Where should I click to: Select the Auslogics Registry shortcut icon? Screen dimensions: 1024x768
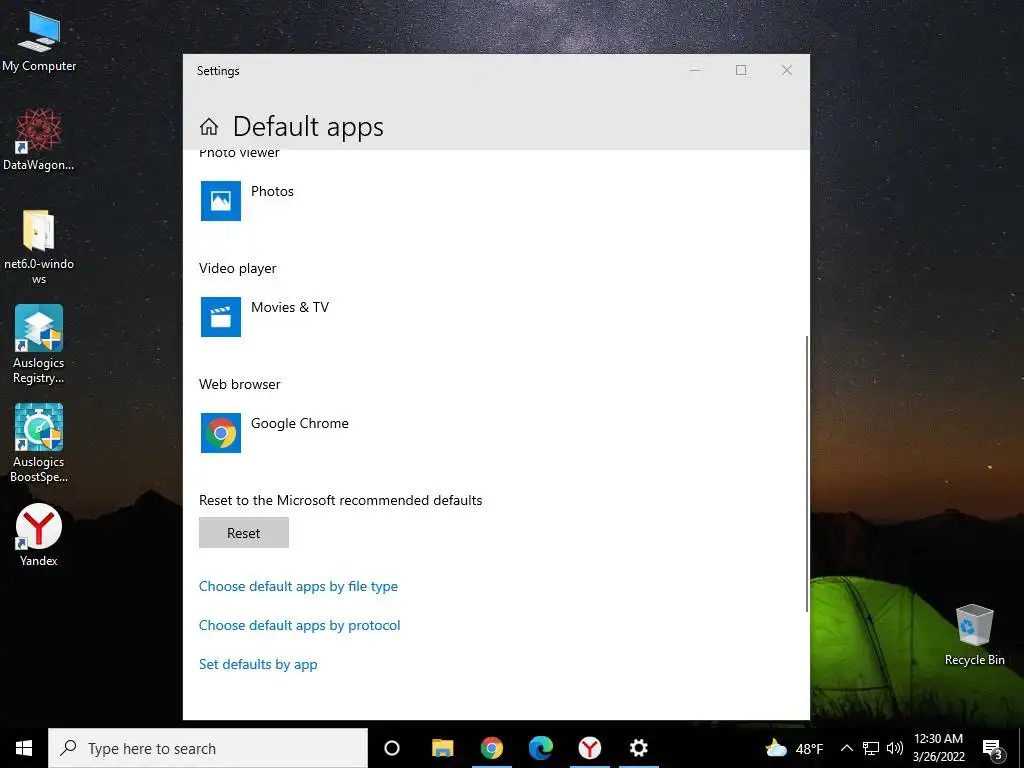click(39, 344)
